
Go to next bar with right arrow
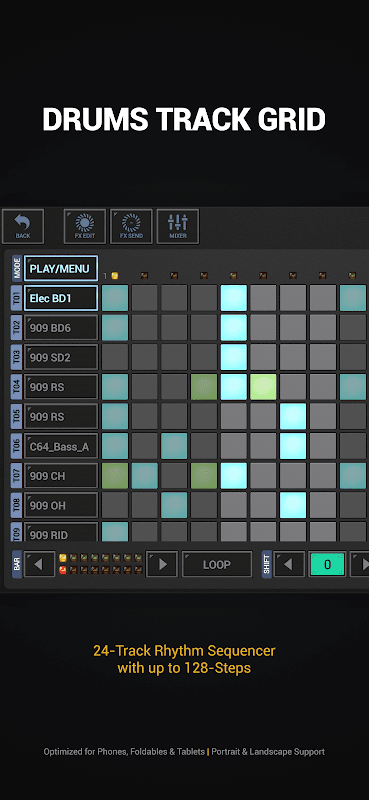[x=162, y=564]
